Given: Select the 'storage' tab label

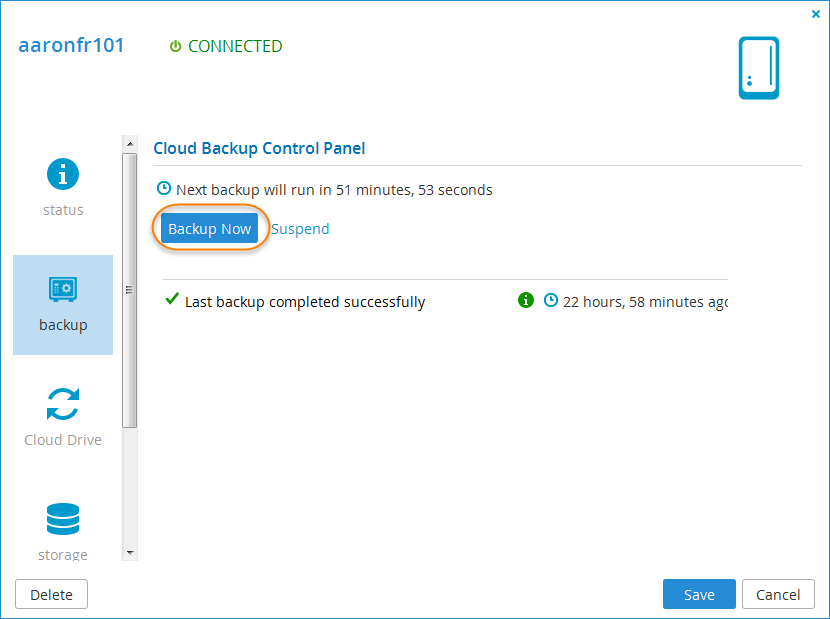Looking at the screenshot, I should click(x=63, y=554).
